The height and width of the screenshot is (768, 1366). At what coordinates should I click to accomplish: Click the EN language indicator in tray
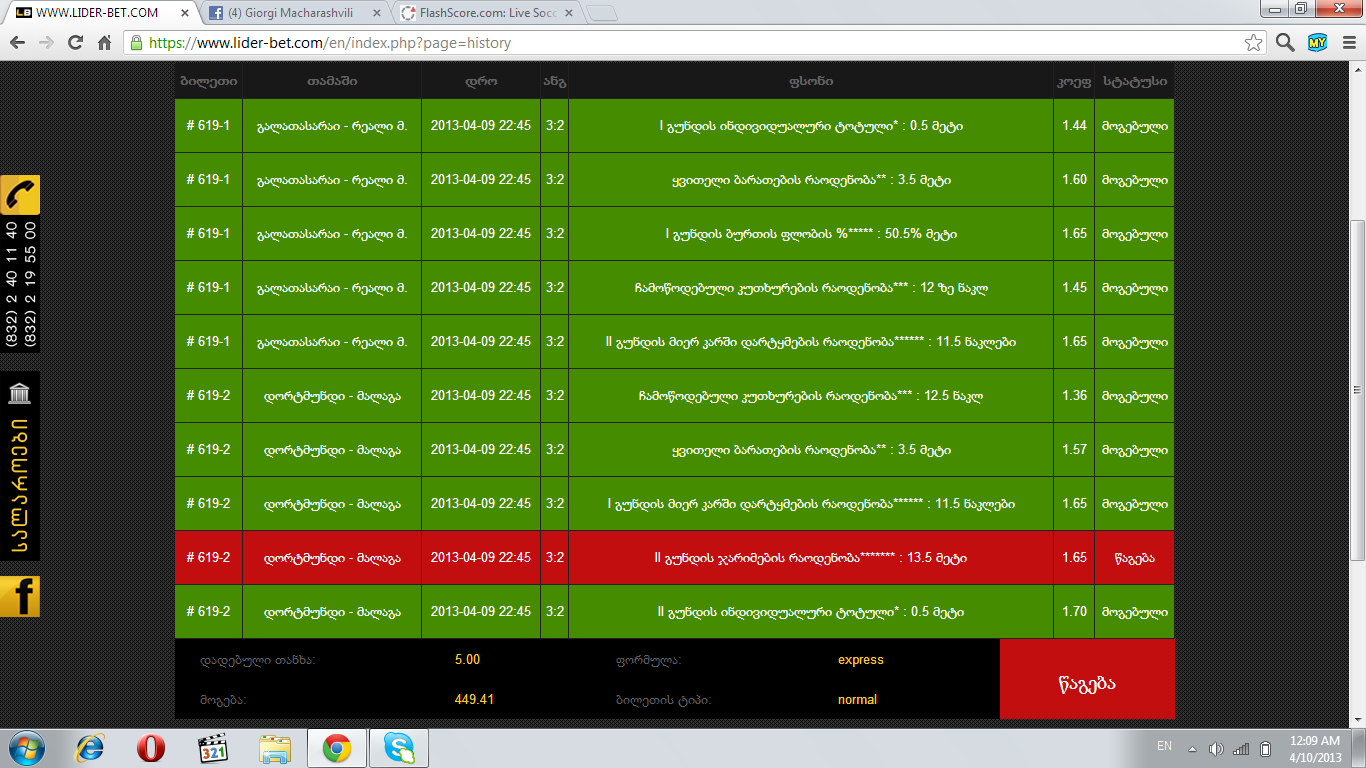(x=1164, y=746)
